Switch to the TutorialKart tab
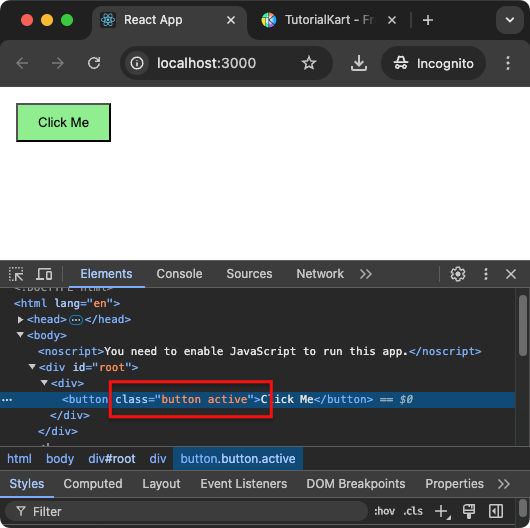The image size is (530, 528). tap(318, 20)
